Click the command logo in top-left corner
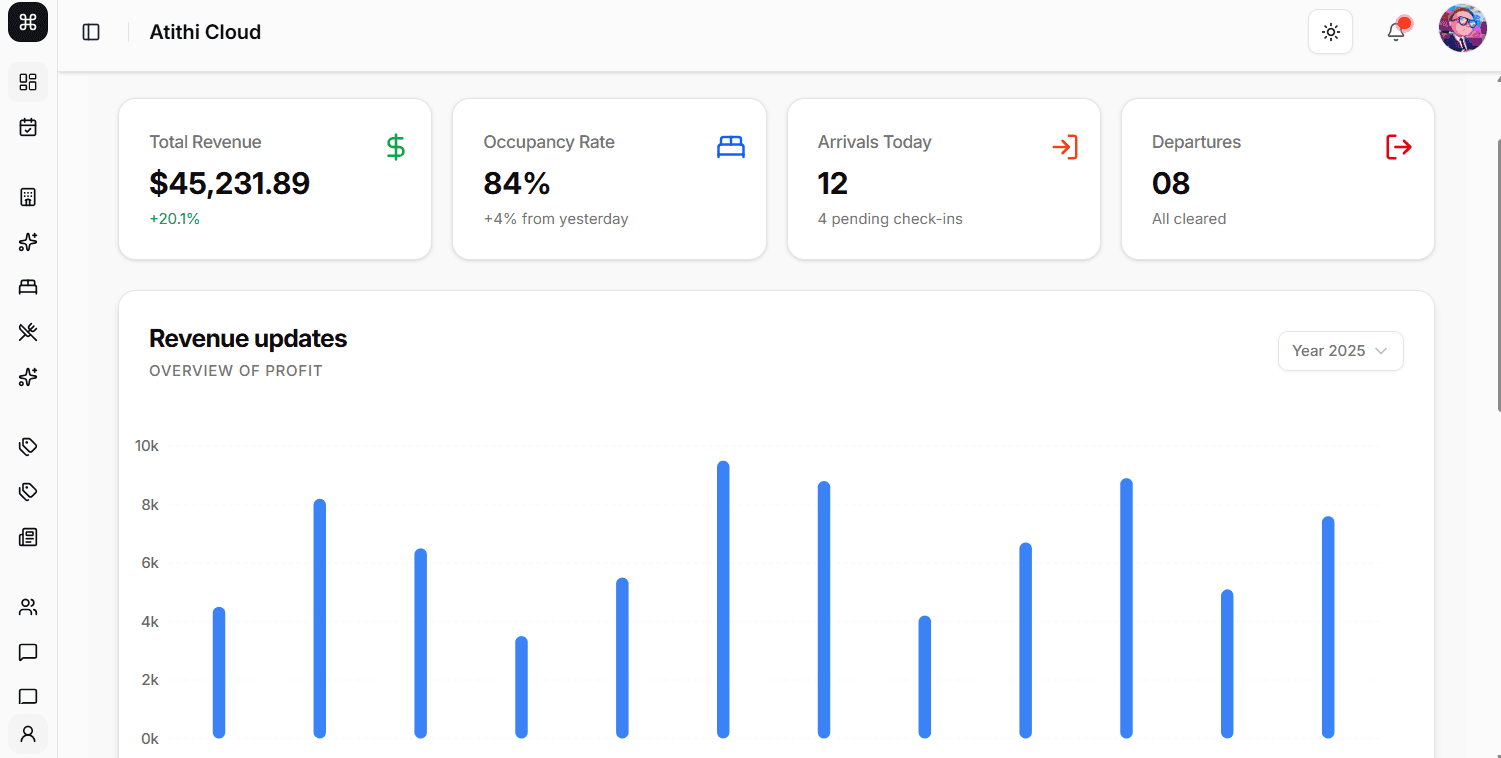This screenshot has height=758, width=1501. (x=27, y=22)
